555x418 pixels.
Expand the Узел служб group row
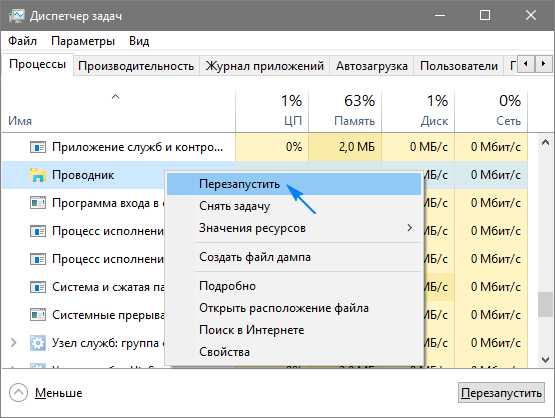(13, 343)
